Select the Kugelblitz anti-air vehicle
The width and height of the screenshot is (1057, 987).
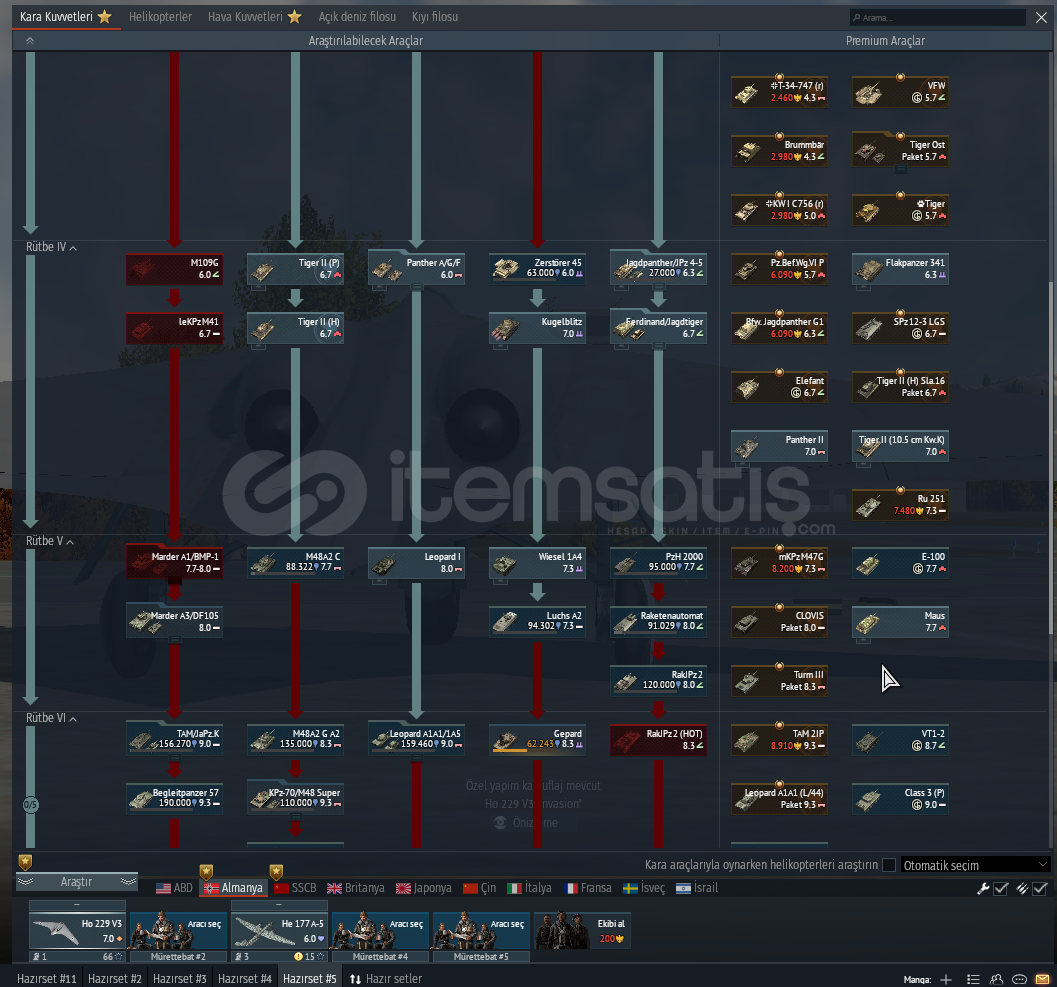click(x=537, y=328)
